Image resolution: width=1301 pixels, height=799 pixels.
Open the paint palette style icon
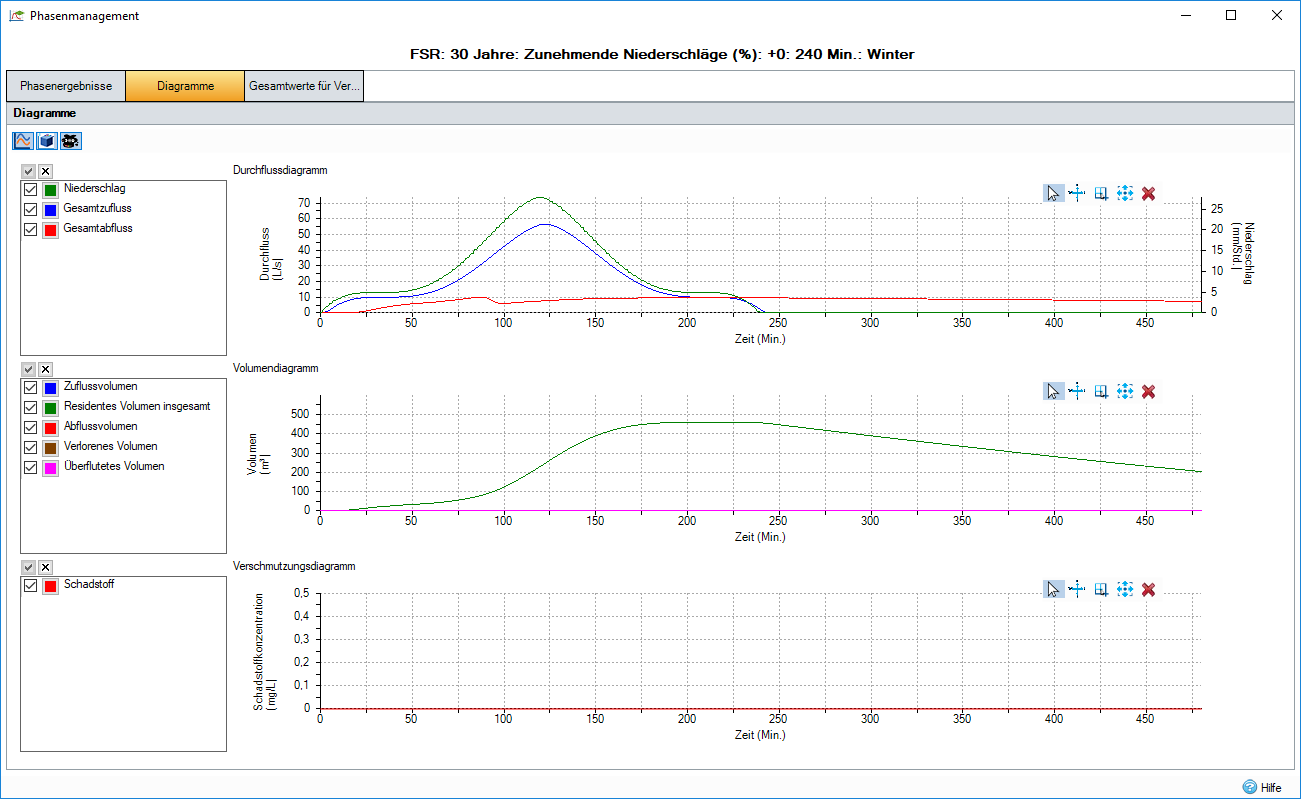point(70,141)
